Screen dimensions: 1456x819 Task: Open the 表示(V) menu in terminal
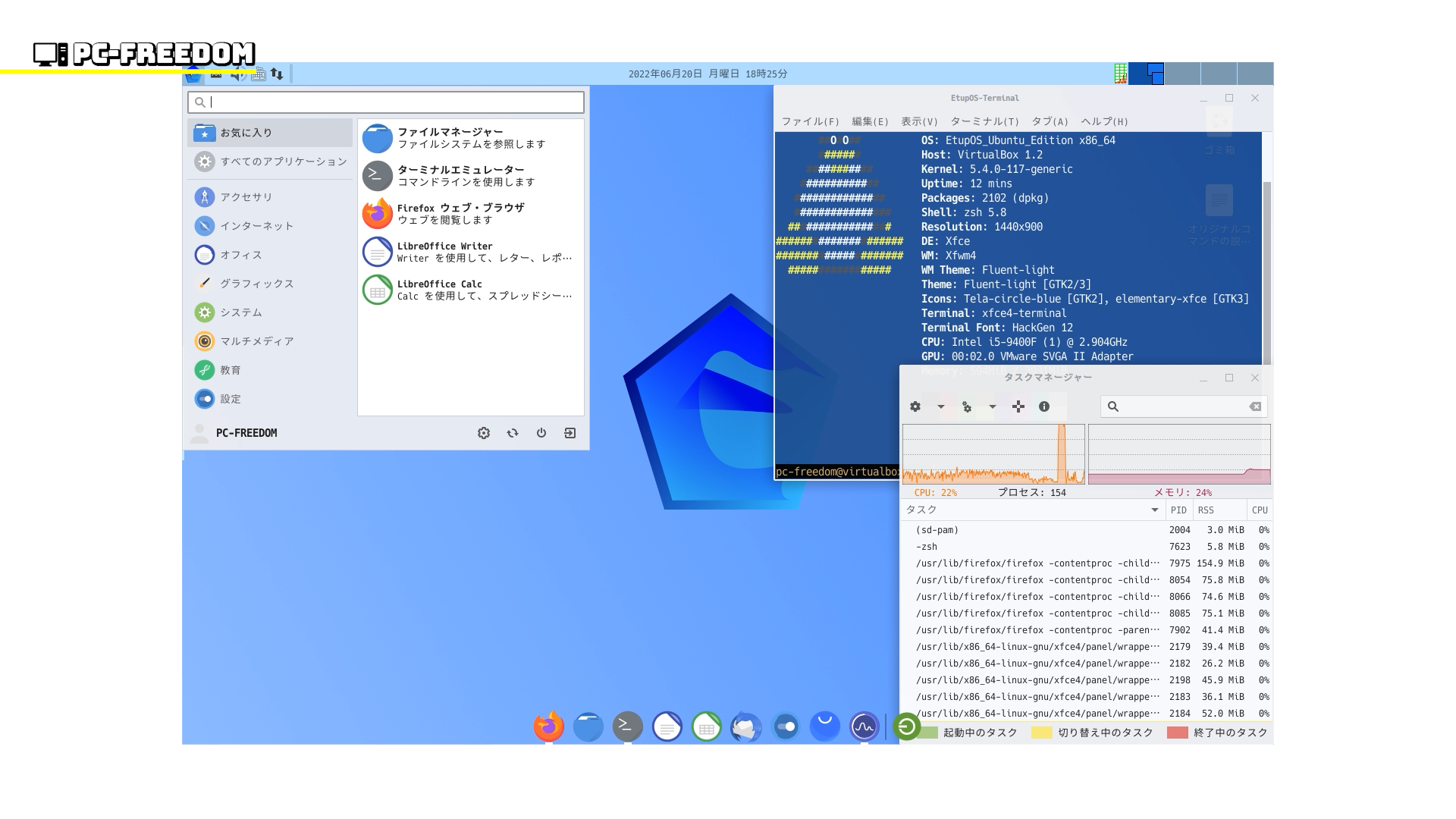pyautogui.click(x=919, y=121)
